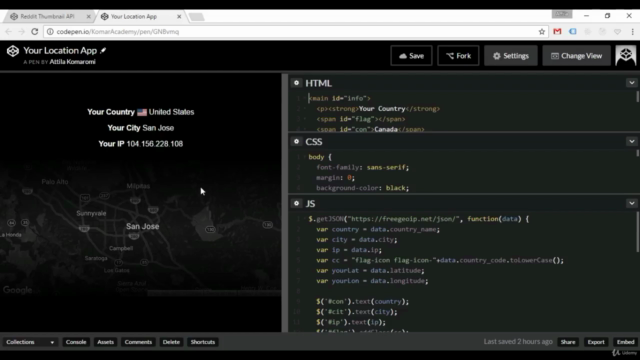Click the United States flag icon
Screen dimensions: 640x360
(x=142, y=112)
